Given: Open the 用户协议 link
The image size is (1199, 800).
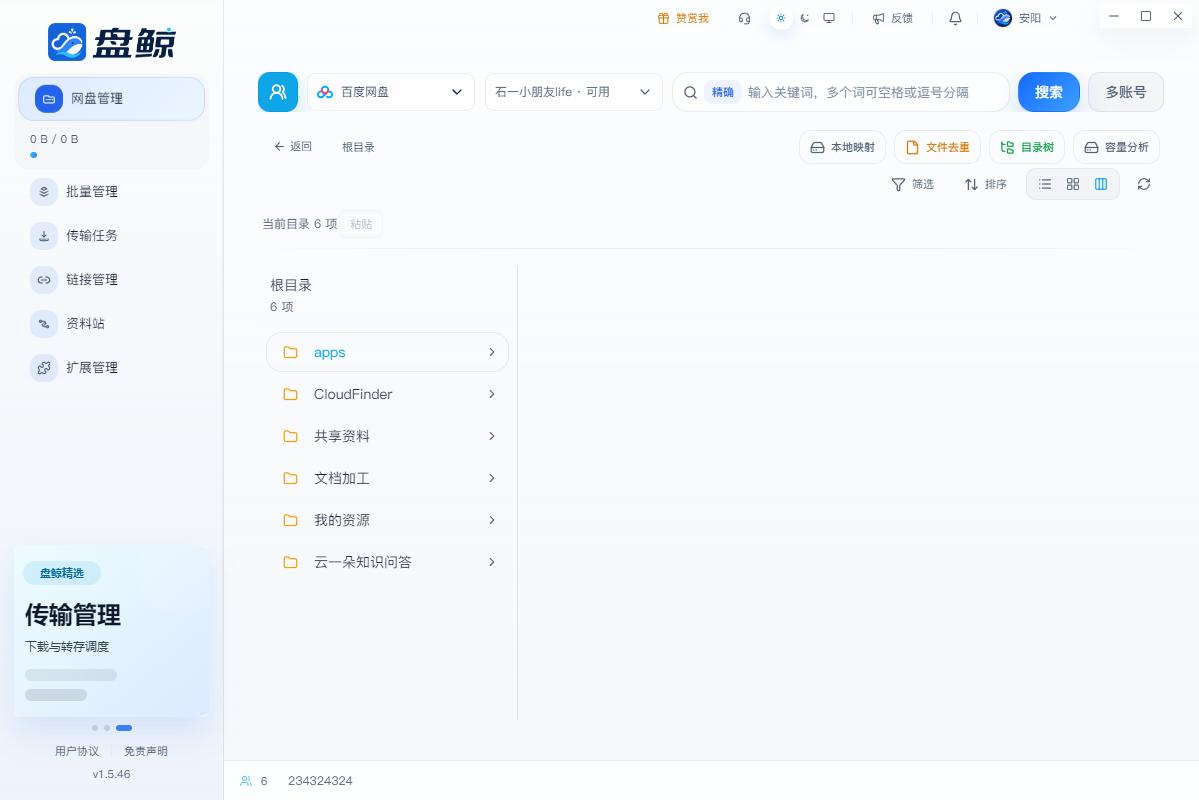Looking at the screenshot, I should (x=76, y=751).
